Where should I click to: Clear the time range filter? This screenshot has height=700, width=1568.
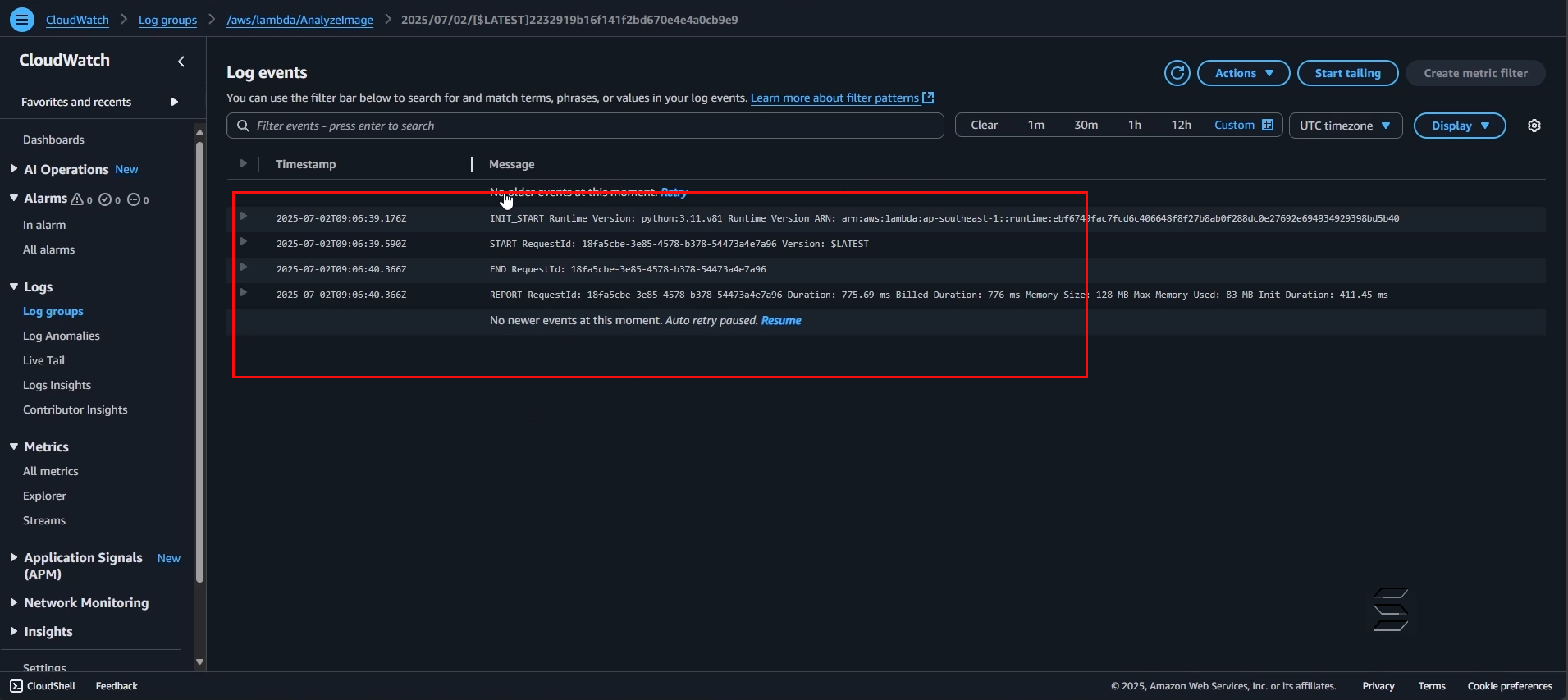(x=984, y=125)
